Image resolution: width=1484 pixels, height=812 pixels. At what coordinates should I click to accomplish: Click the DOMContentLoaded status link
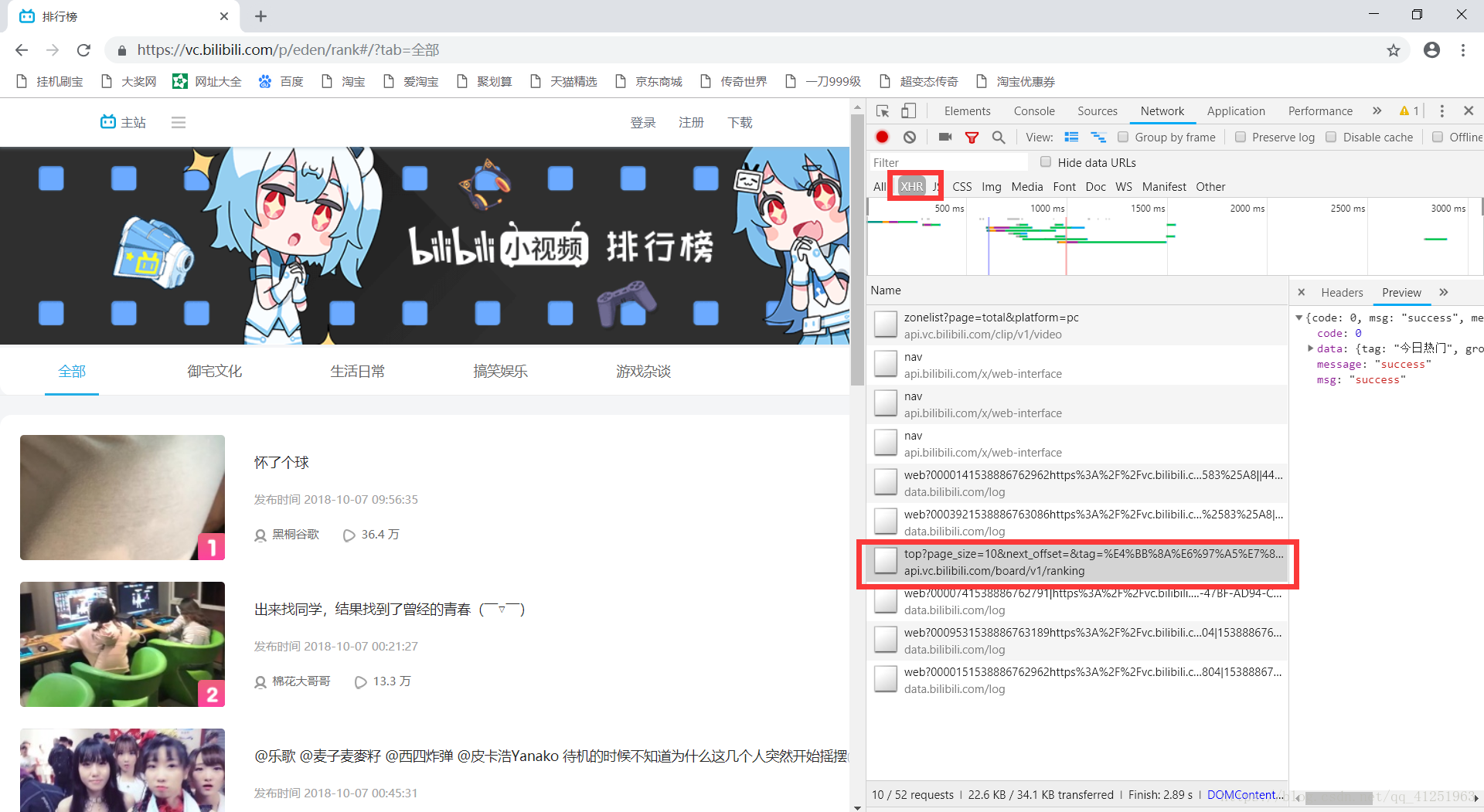(1245, 794)
